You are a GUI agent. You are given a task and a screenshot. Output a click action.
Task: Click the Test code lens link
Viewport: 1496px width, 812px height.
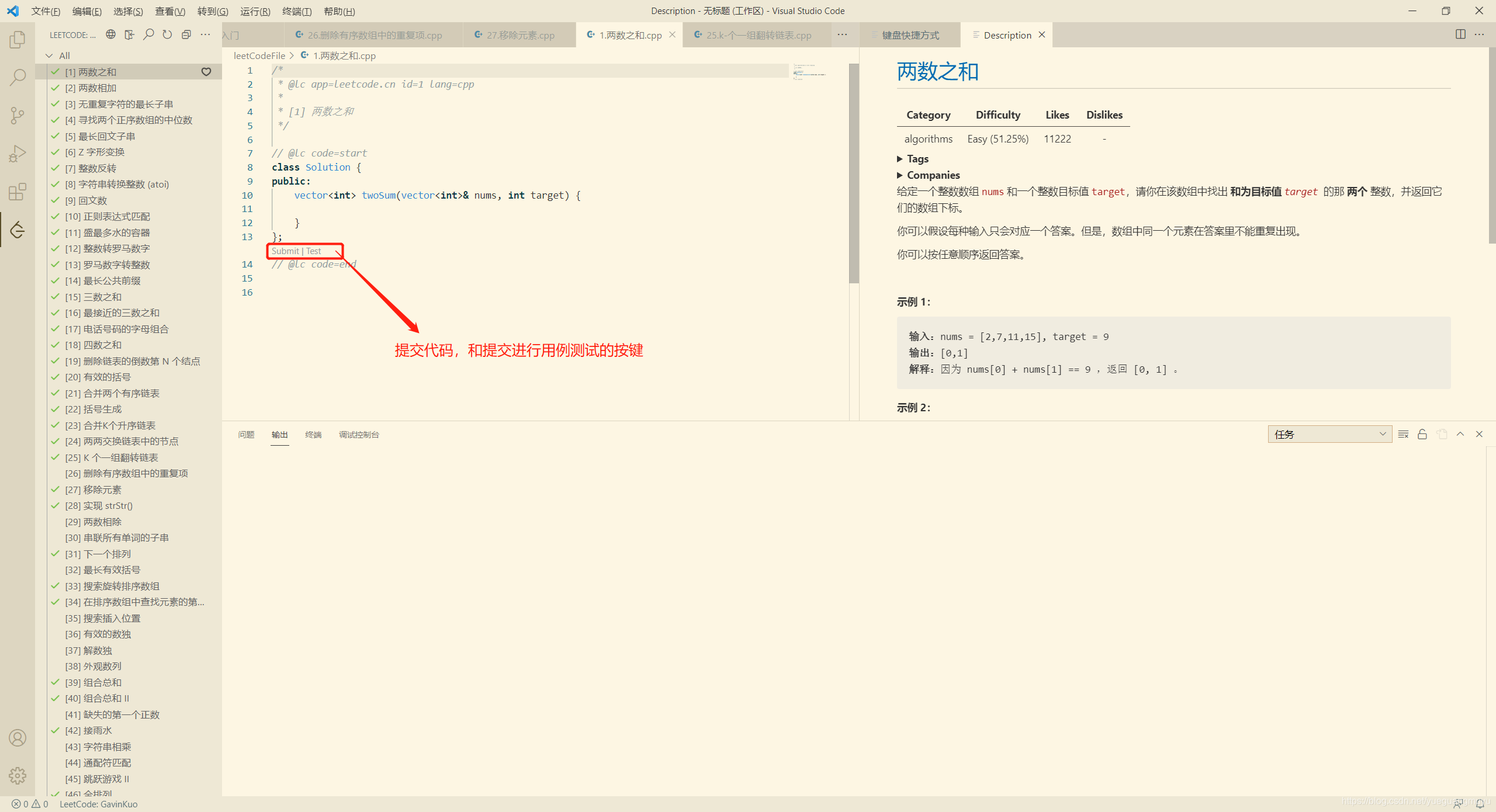(x=313, y=251)
